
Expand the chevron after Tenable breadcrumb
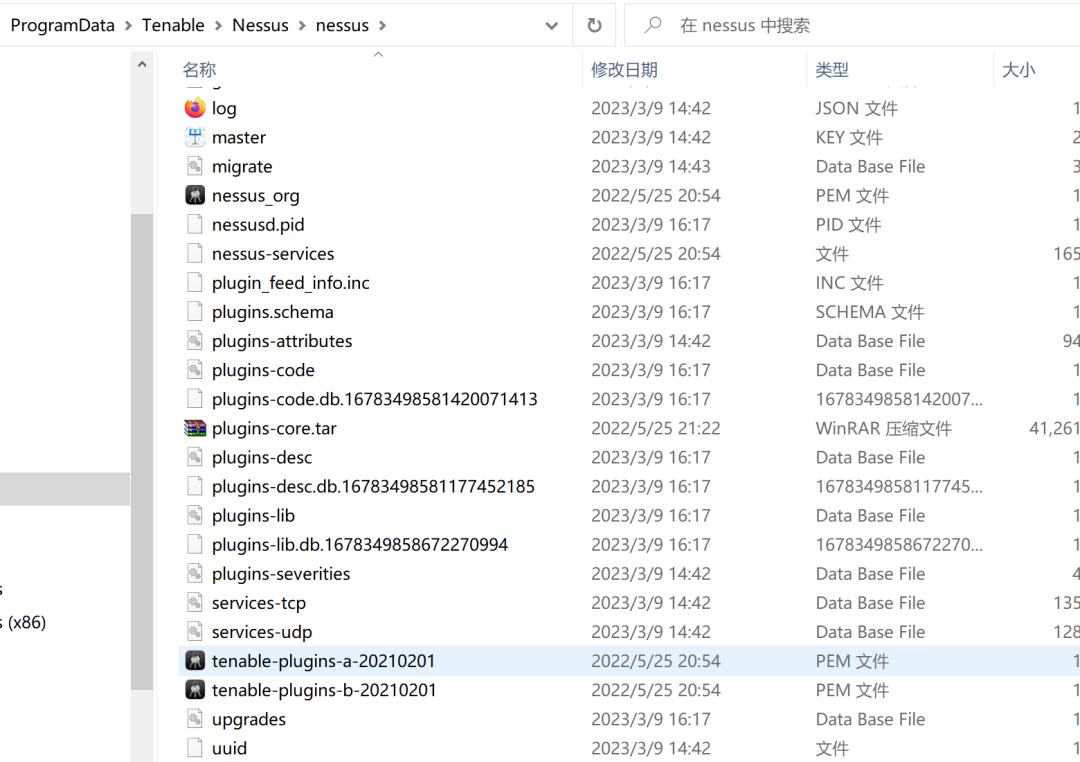point(218,25)
